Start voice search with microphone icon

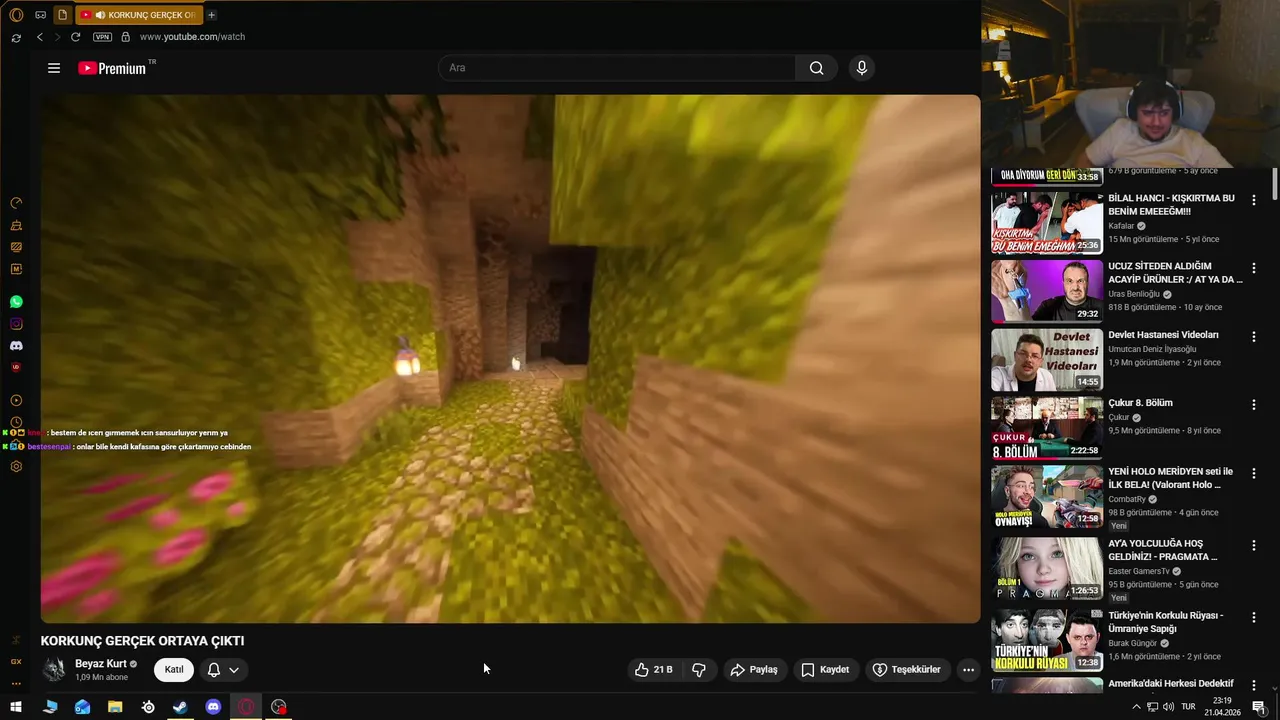[x=862, y=68]
